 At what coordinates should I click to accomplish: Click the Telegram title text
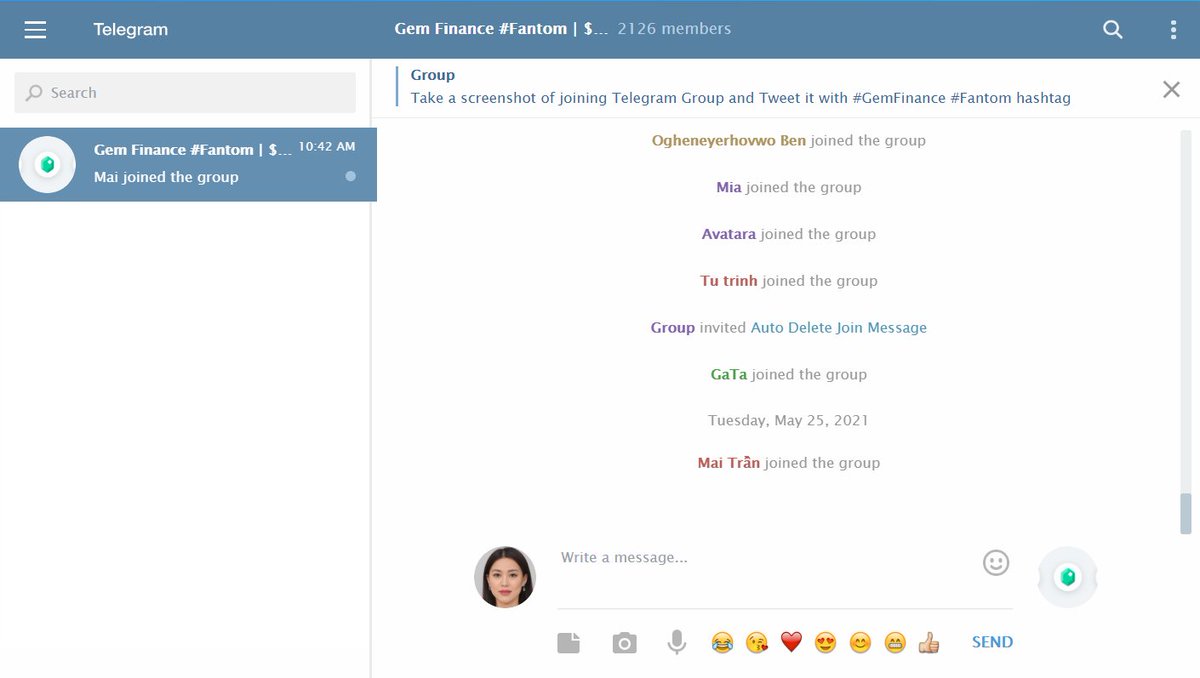(x=131, y=30)
